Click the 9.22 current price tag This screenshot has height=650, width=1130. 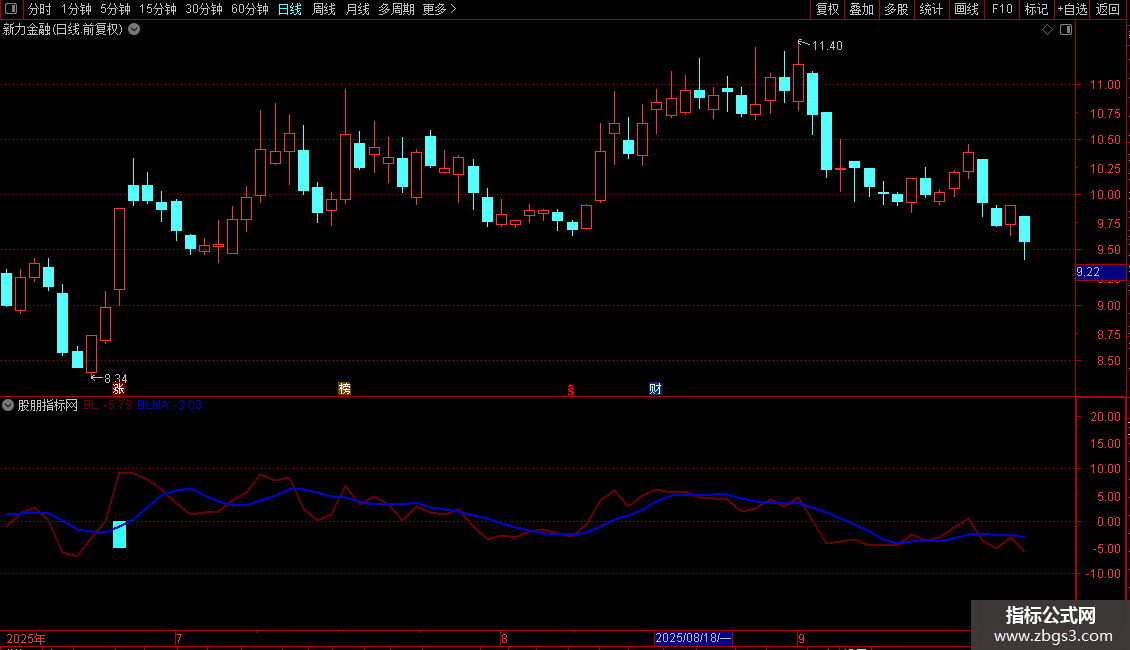click(x=1100, y=272)
